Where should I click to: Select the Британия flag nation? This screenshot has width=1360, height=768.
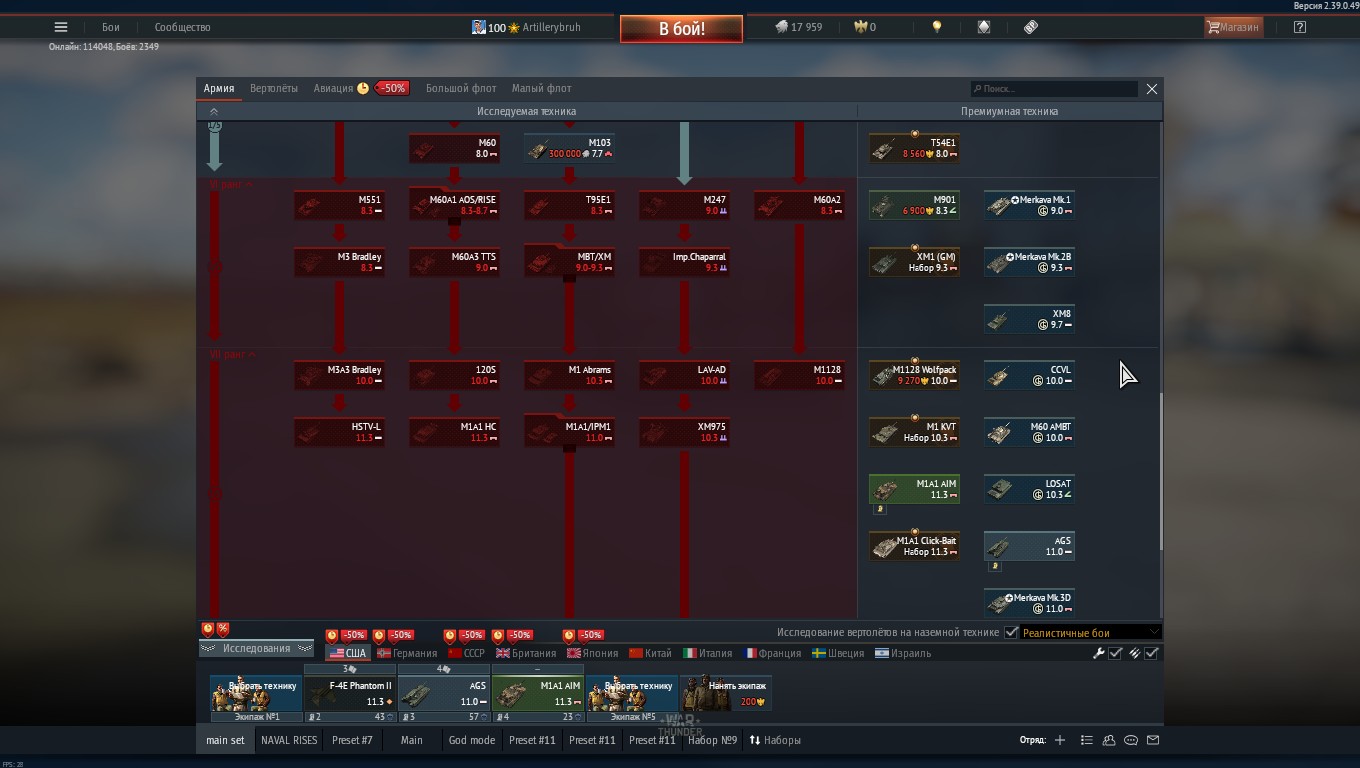(526, 653)
